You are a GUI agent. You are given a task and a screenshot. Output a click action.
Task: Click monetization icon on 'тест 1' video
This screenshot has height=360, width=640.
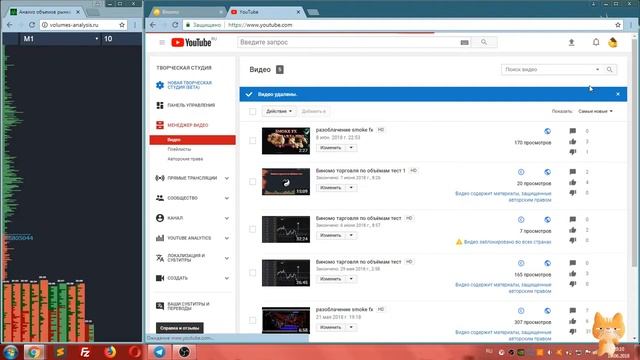[521, 172]
